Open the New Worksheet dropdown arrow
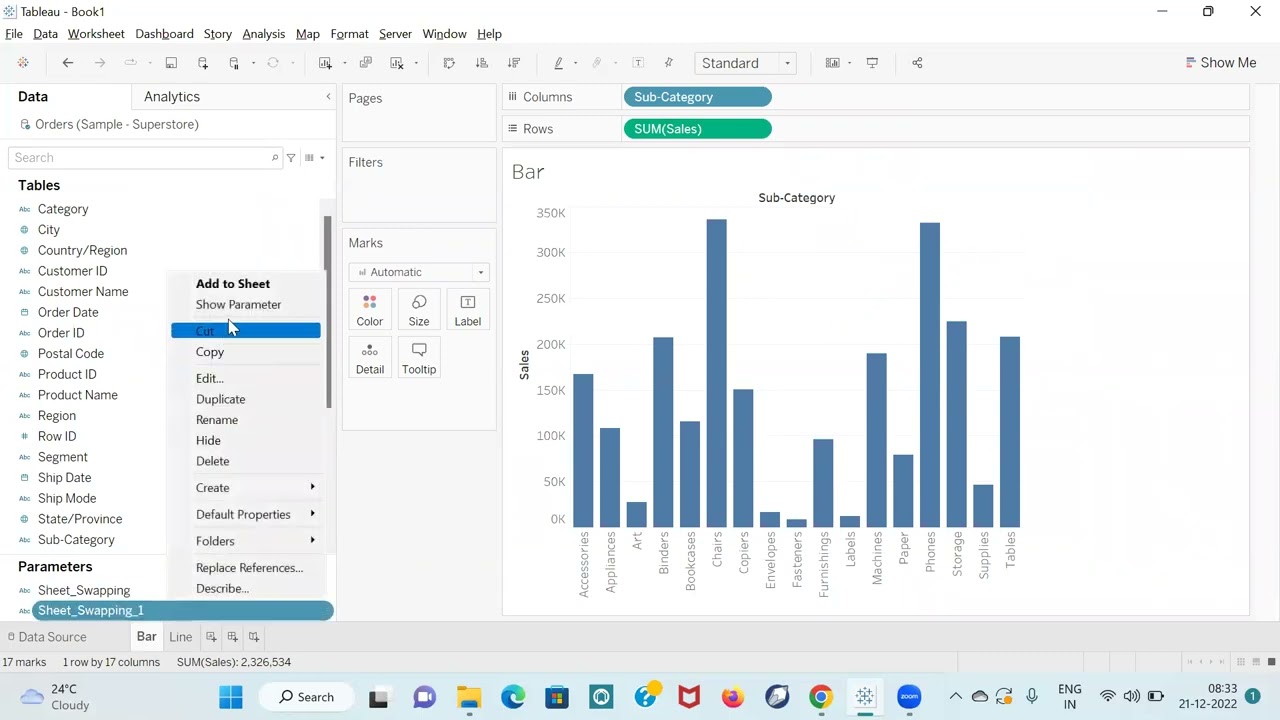This screenshot has height=720, width=1280. [x=344, y=63]
